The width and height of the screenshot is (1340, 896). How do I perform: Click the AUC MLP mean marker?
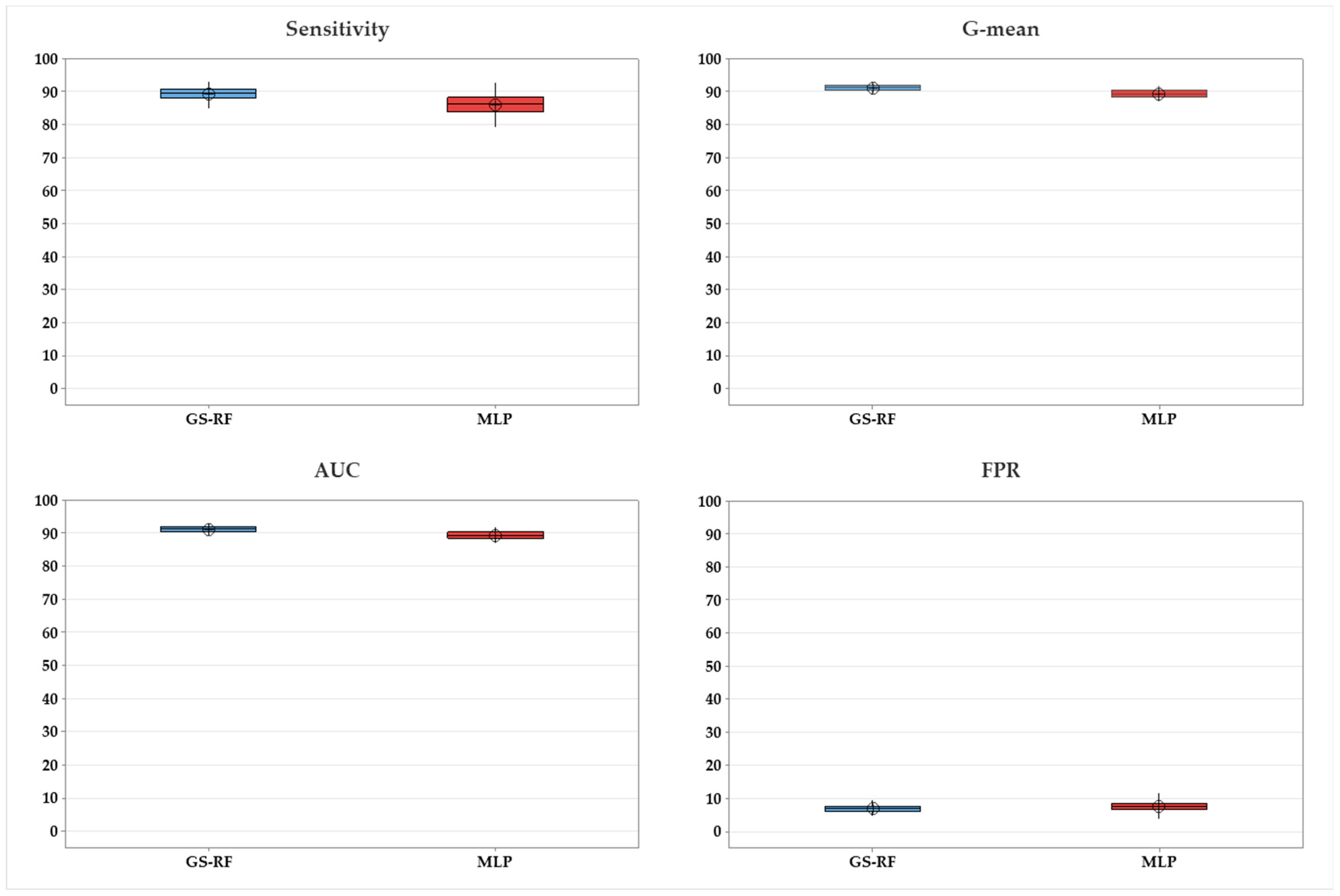[495, 535]
